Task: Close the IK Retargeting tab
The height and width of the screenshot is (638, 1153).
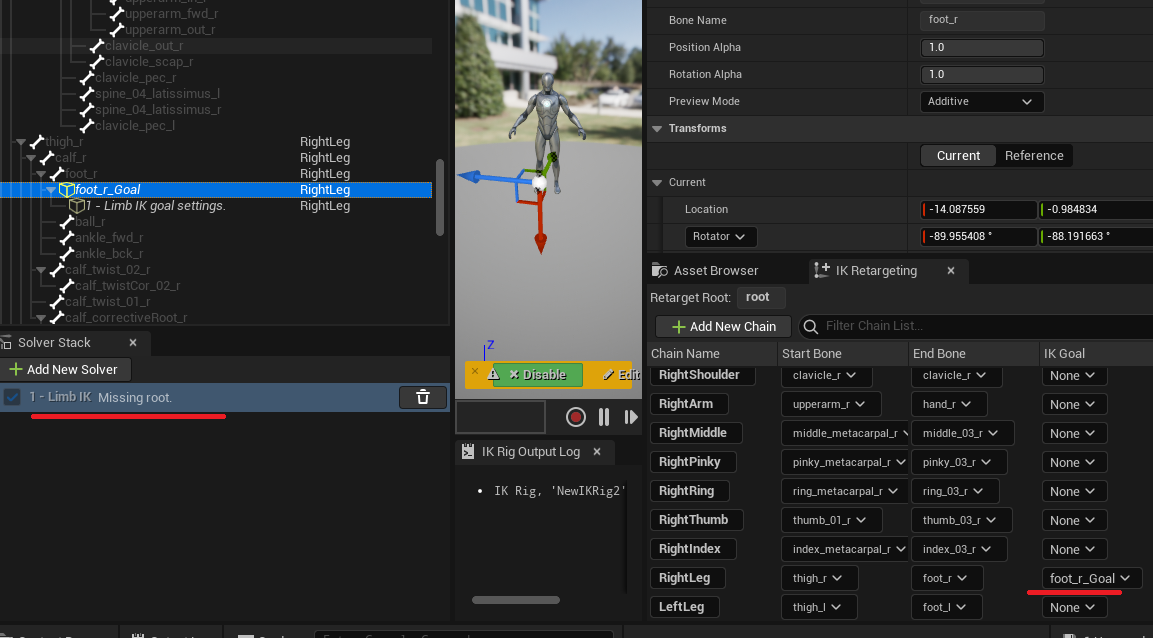Action: pyautogui.click(x=951, y=270)
